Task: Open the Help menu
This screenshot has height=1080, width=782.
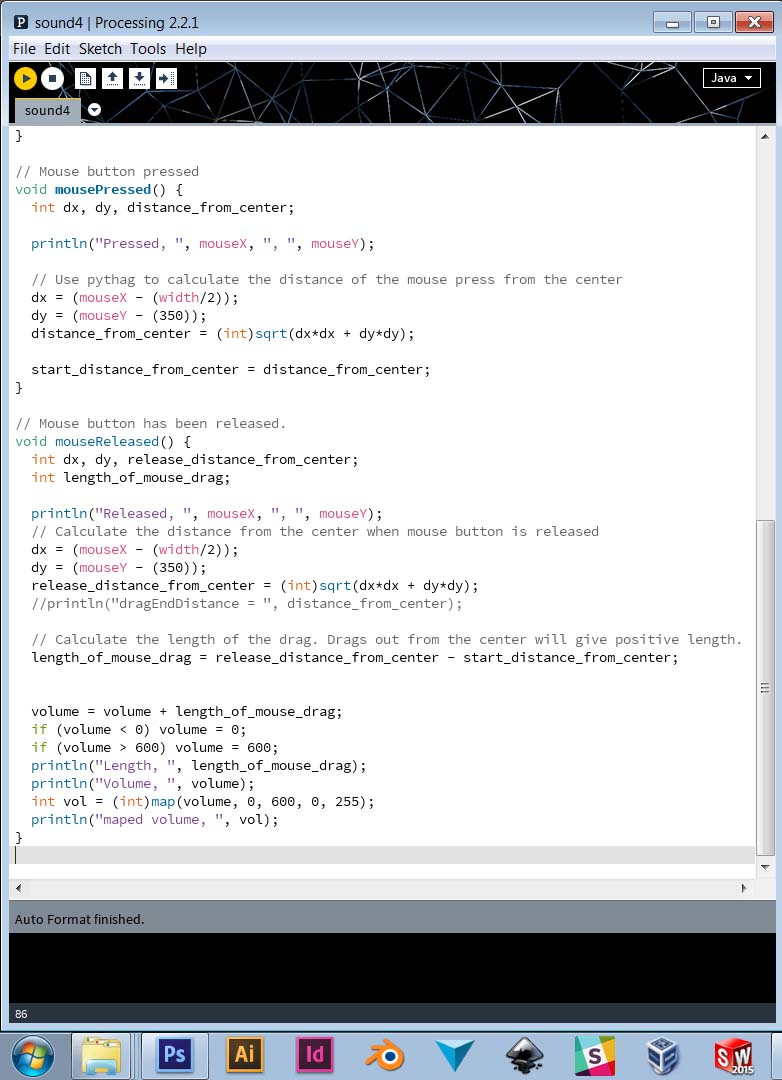Action: (191, 49)
